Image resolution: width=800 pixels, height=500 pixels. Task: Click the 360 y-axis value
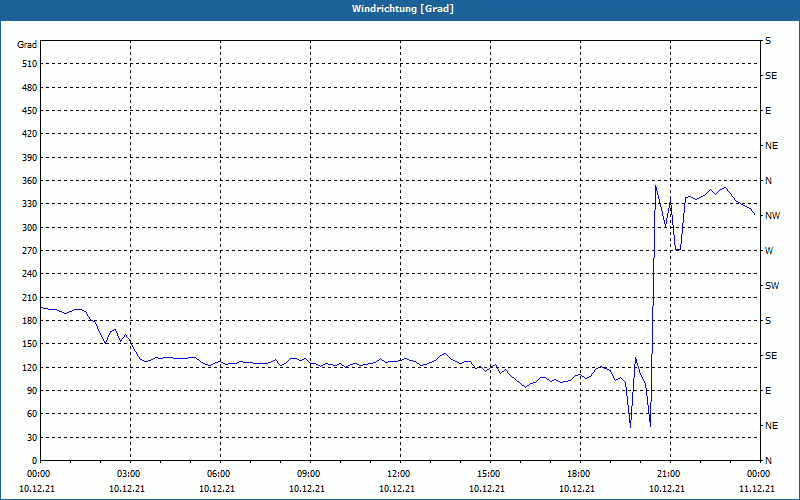click(x=29, y=181)
